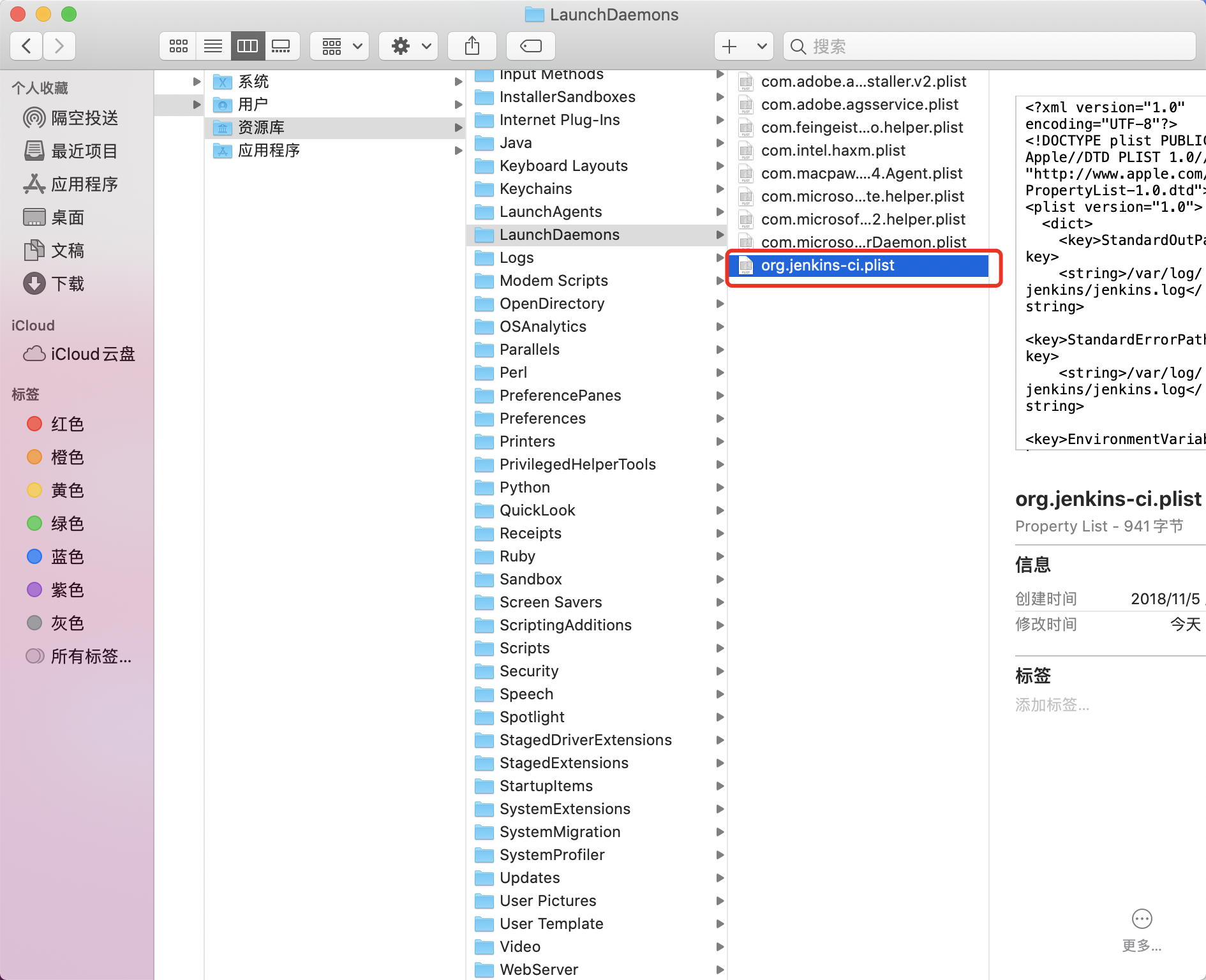This screenshot has width=1206, height=980.
Task: Open the Preferences folder
Action: 597,419
